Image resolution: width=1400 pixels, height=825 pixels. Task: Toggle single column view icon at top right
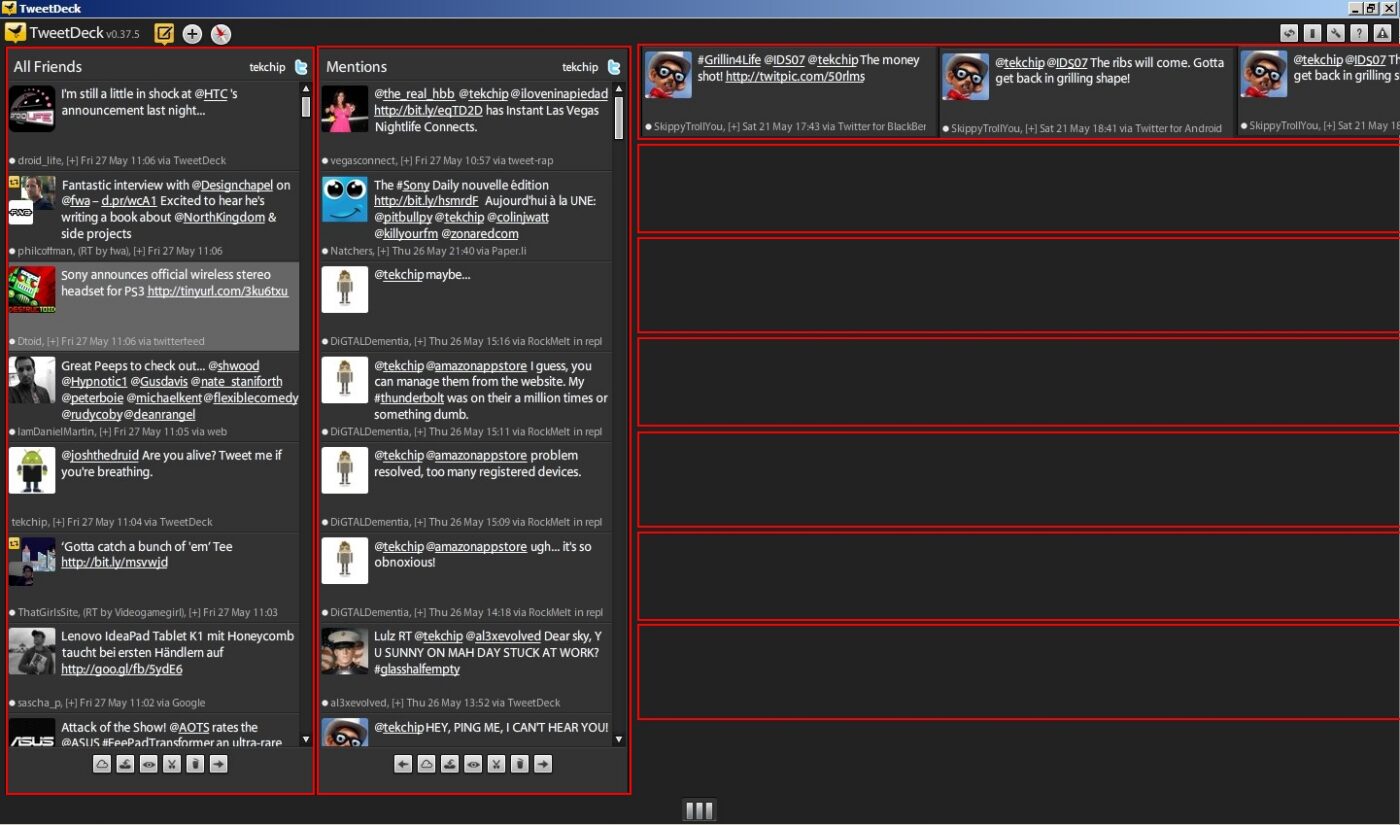point(1312,33)
